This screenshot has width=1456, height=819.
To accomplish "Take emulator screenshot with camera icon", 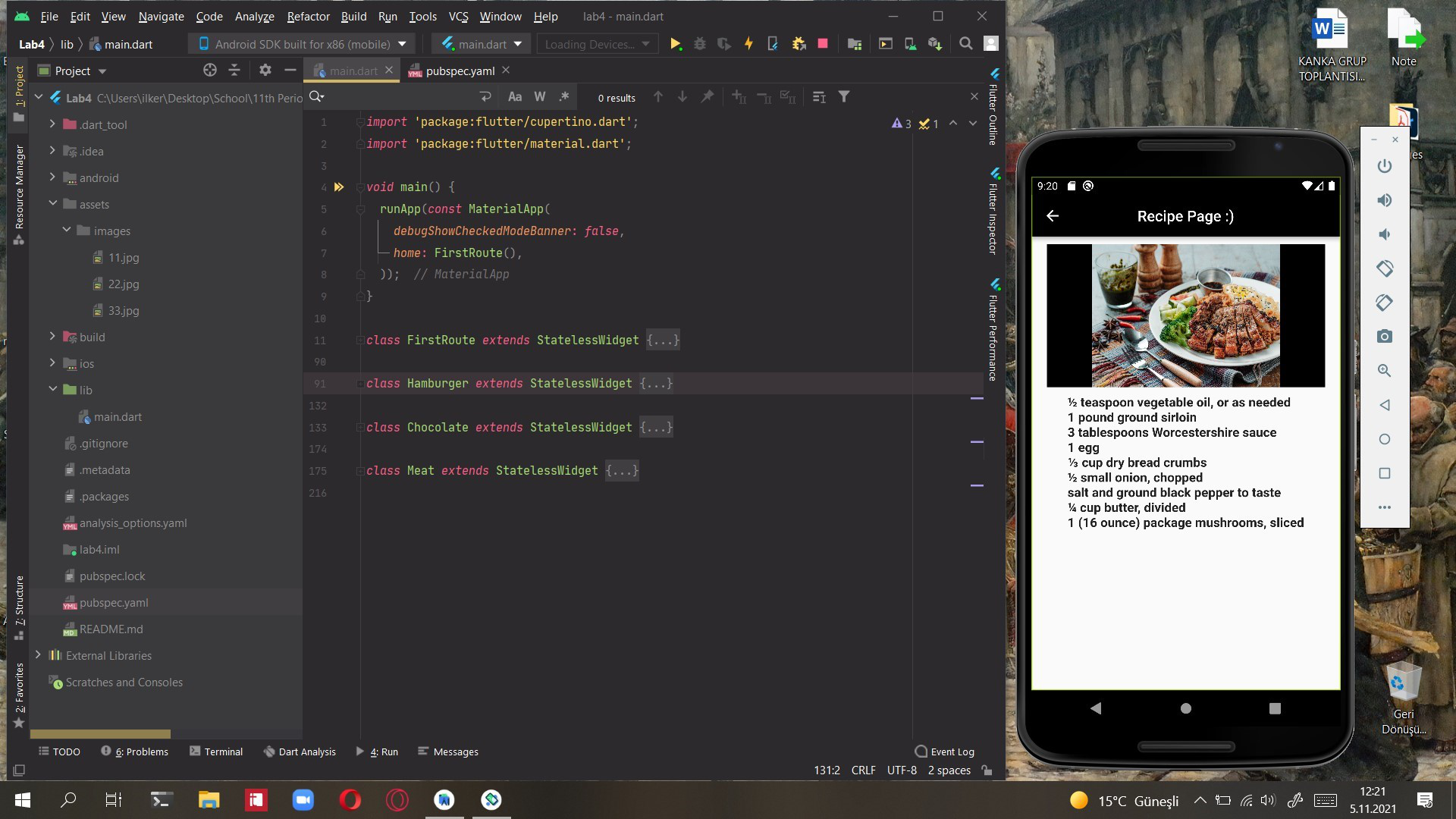I will point(1384,337).
